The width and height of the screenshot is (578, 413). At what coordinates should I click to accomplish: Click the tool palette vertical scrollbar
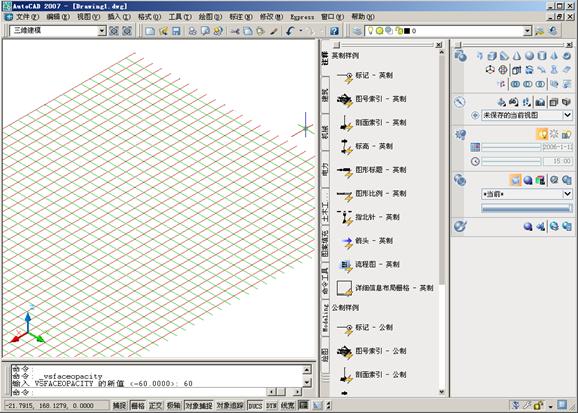442,221
